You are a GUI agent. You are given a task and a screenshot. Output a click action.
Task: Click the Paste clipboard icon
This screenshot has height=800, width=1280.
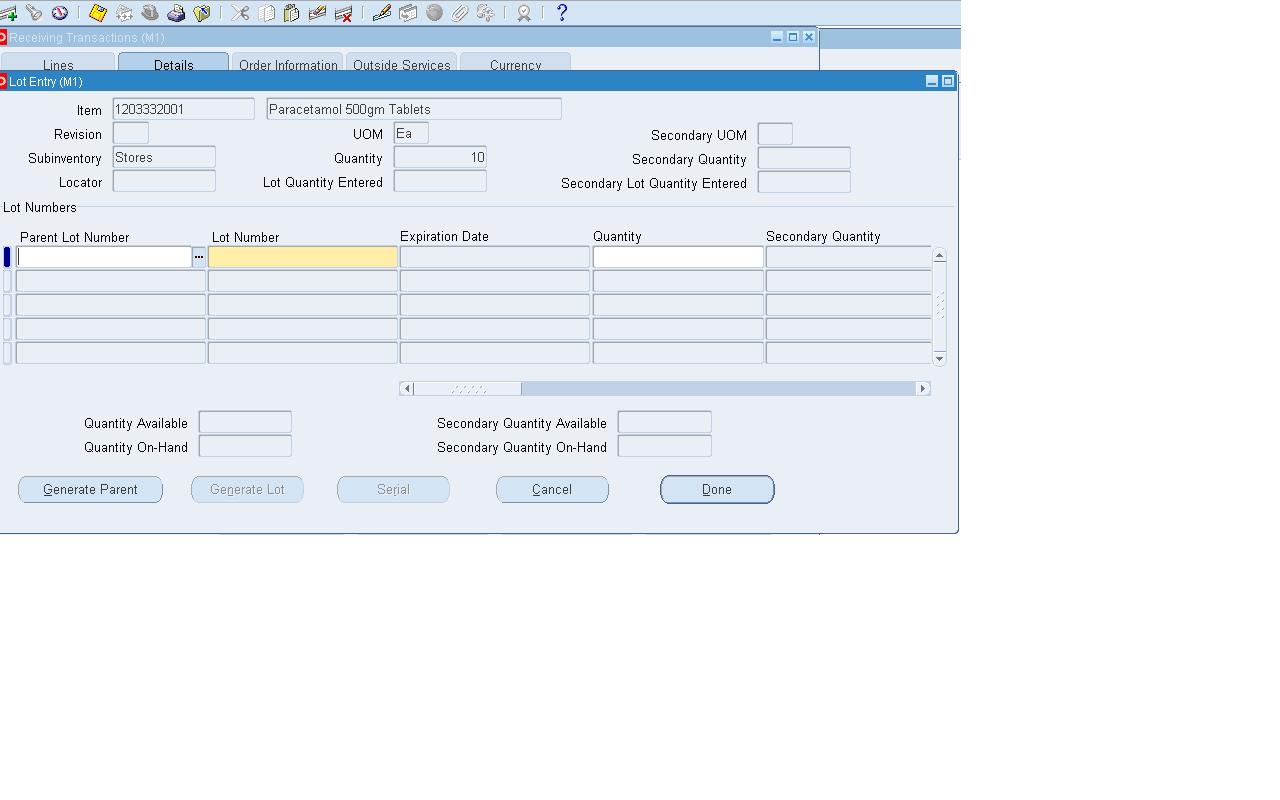(x=292, y=13)
